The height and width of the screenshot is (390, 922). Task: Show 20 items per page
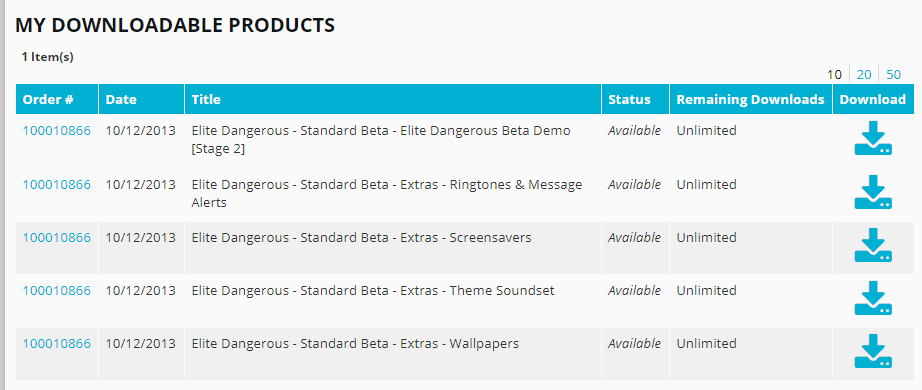[864, 75]
